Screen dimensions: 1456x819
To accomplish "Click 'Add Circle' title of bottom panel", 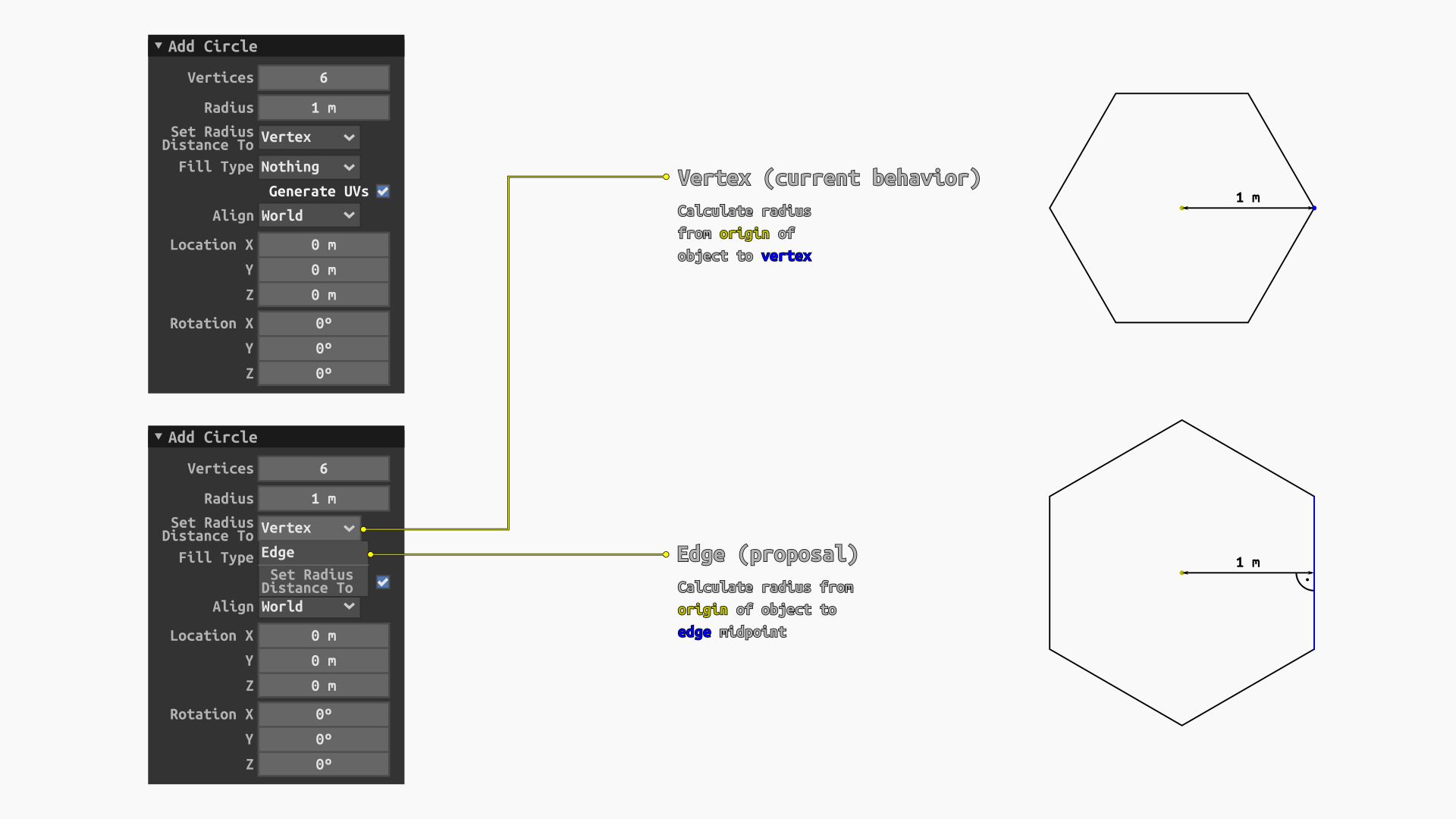I will [x=212, y=438].
